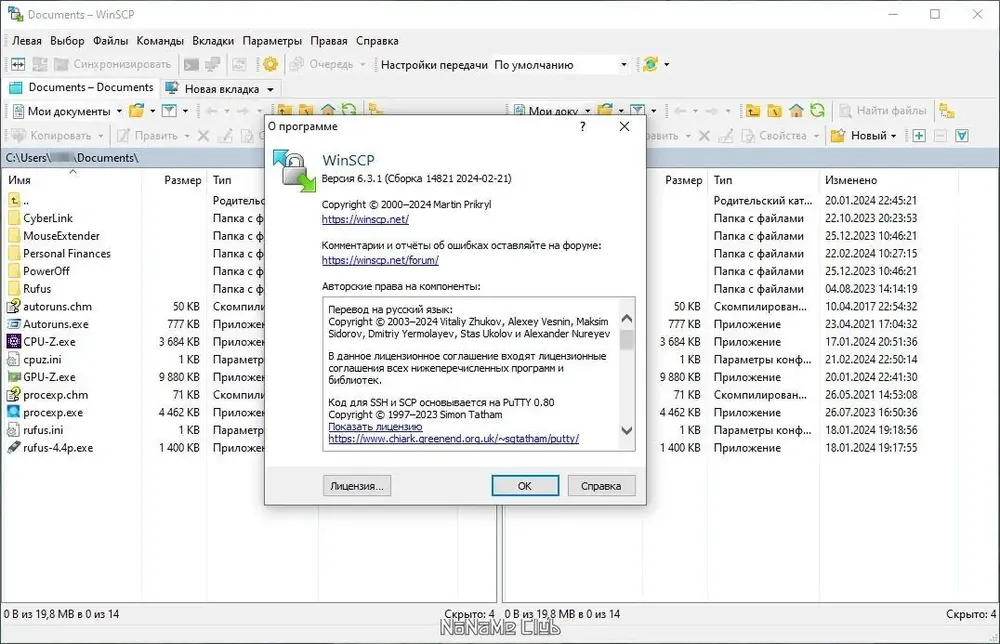Go to Home directory in right panel
Viewport: 1000px width, 644px height.
click(x=796, y=111)
